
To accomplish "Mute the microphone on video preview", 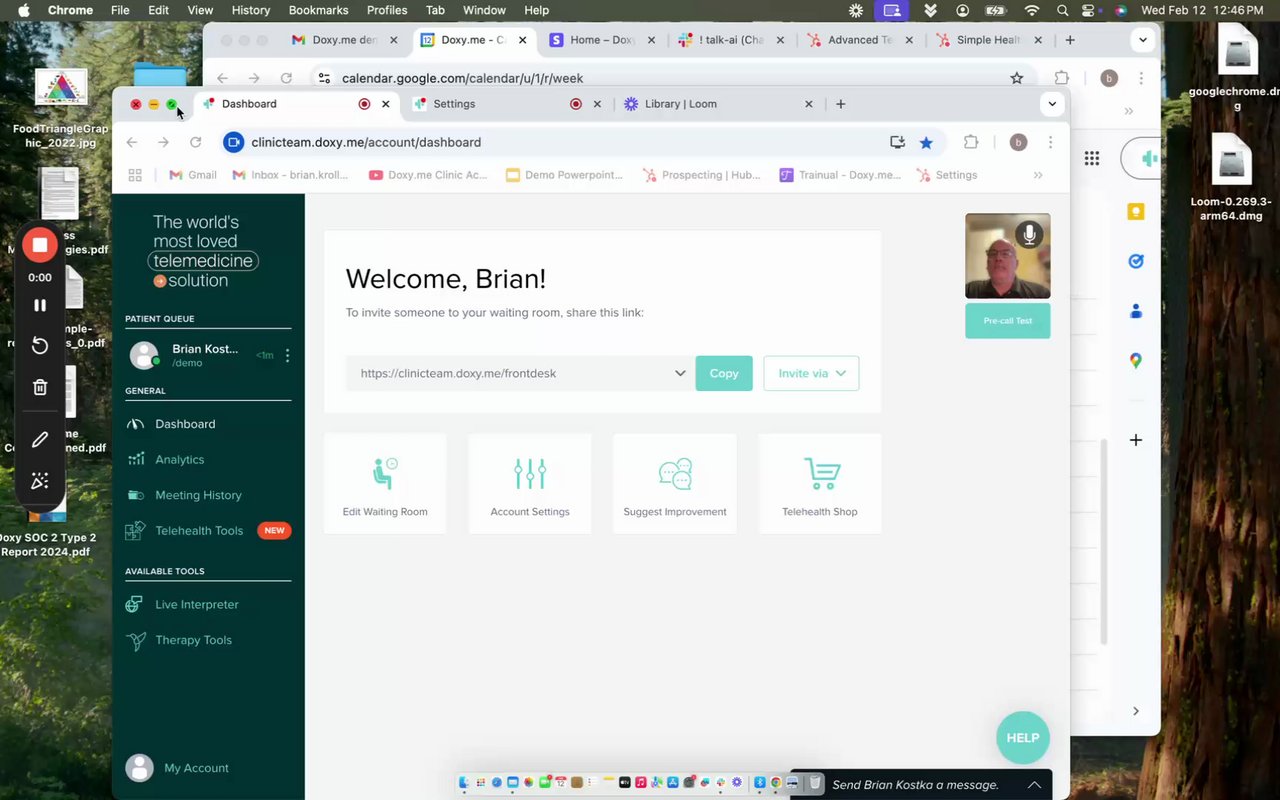I will pos(1029,235).
